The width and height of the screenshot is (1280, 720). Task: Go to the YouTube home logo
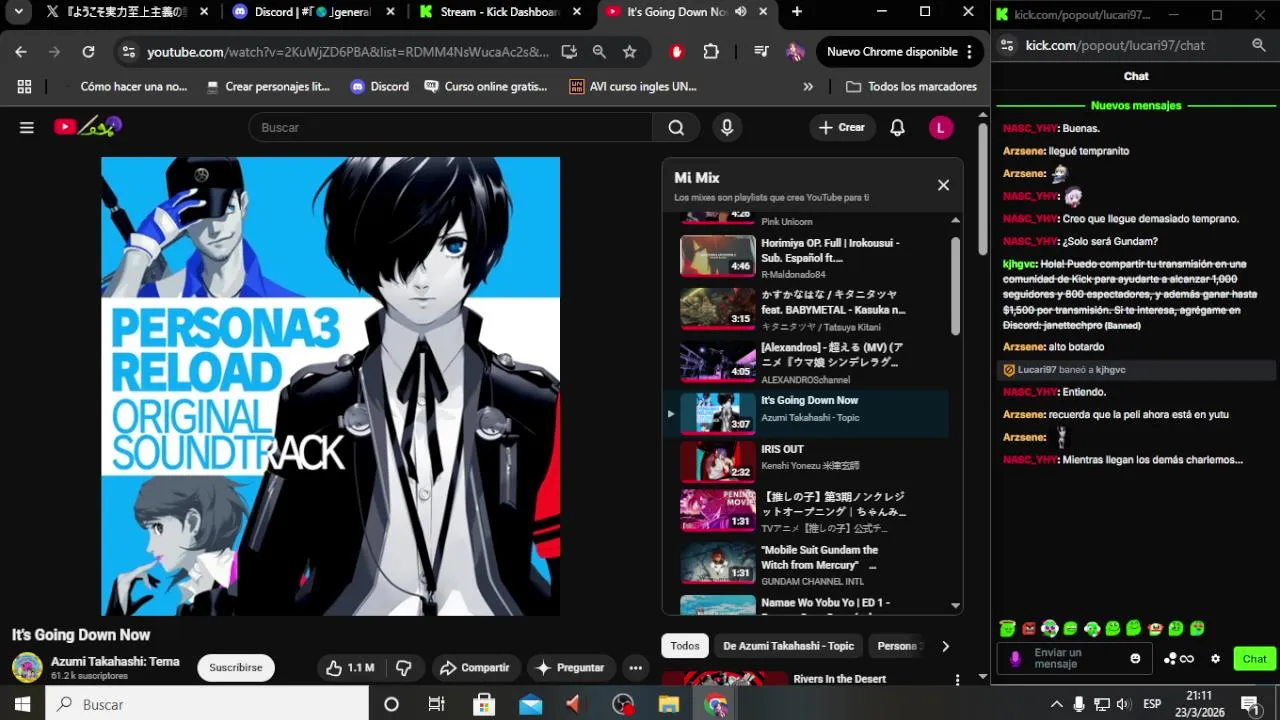pyautogui.click(x=88, y=126)
